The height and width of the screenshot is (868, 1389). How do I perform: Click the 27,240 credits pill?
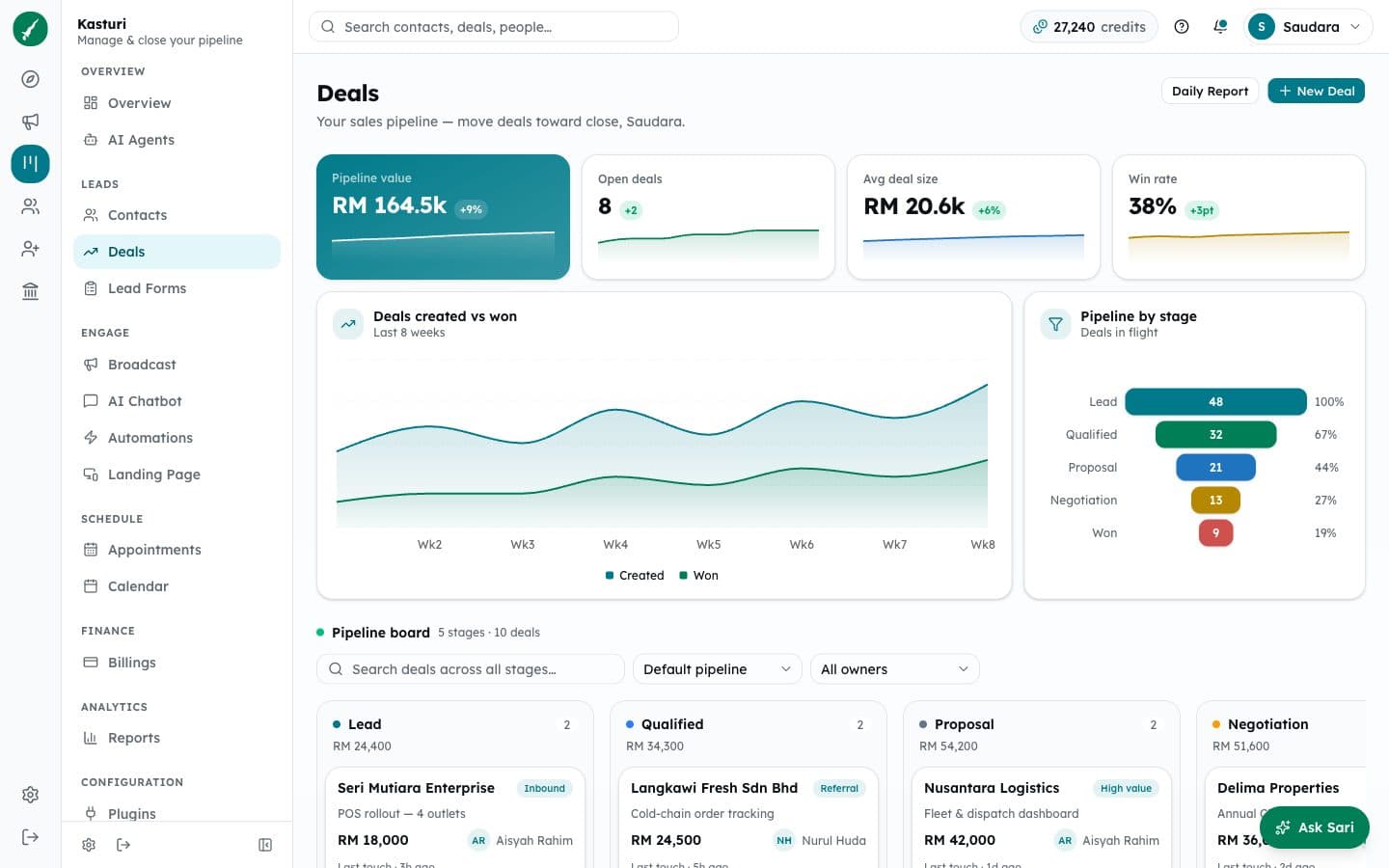coord(1089,27)
